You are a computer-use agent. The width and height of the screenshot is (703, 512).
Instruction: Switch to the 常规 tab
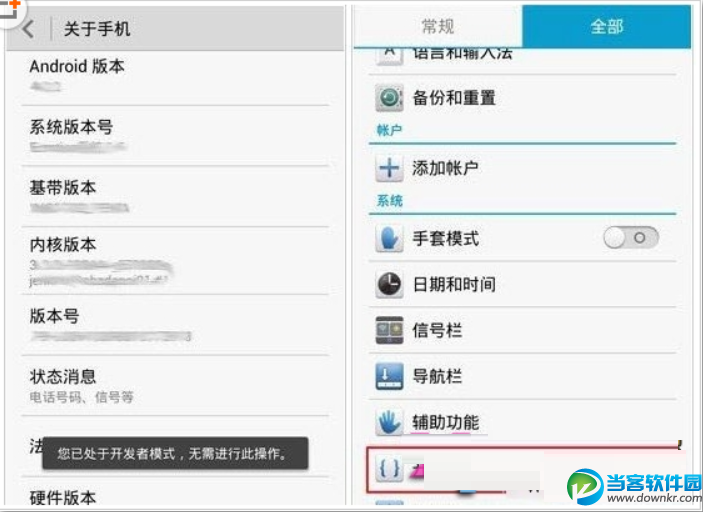pyautogui.click(x=438, y=26)
